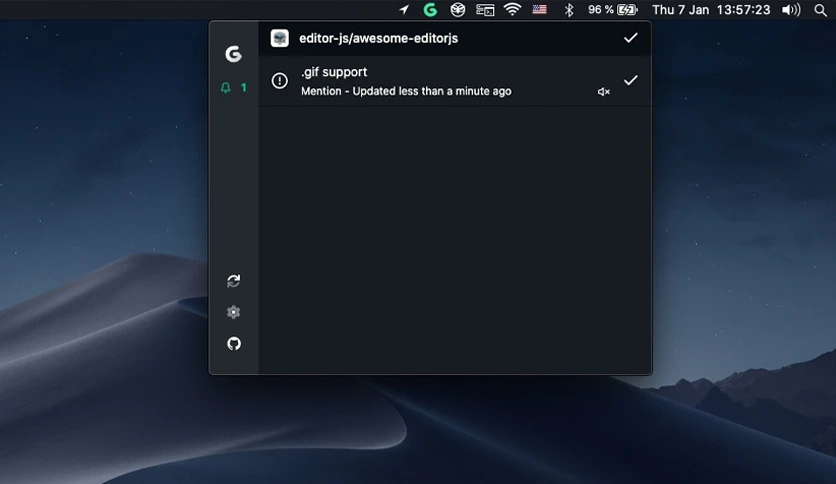Open the volume control in the menu bar
This screenshot has width=836, height=484.
click(791, 10)
